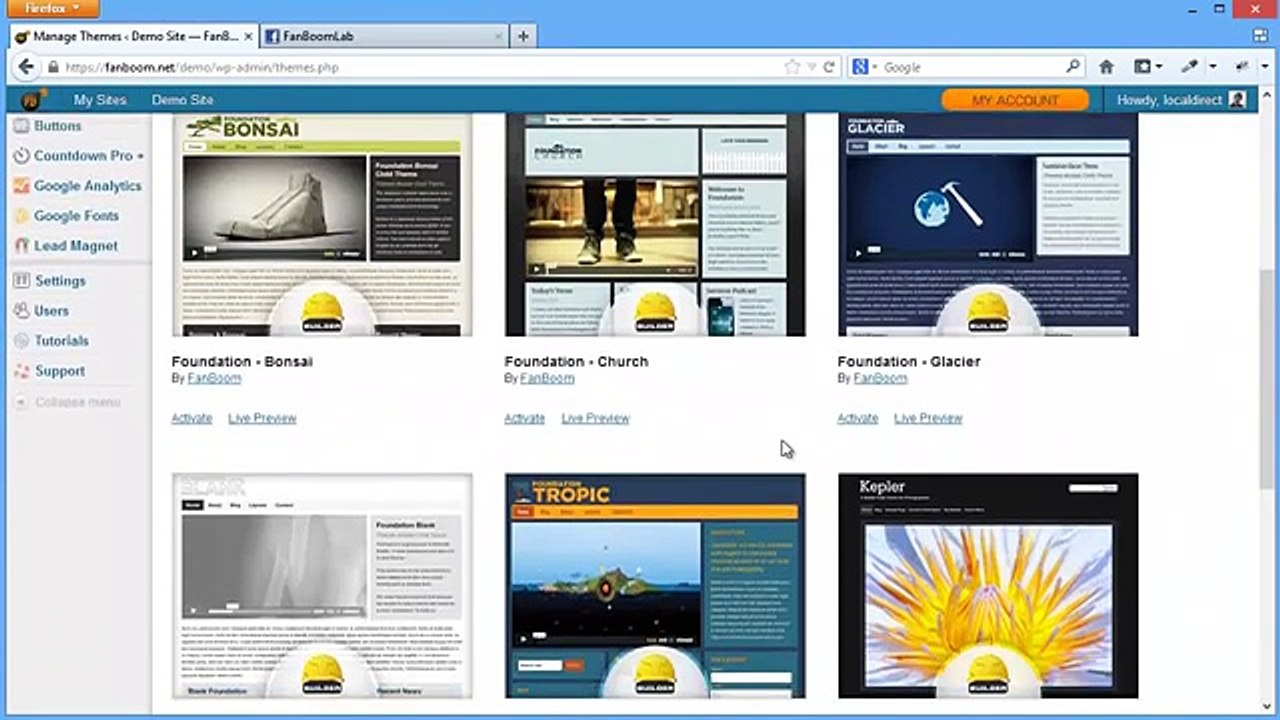Click the FanBoom logo in admin bar
The width and height of the screenshot is (1280, 720).
point(34,100)
